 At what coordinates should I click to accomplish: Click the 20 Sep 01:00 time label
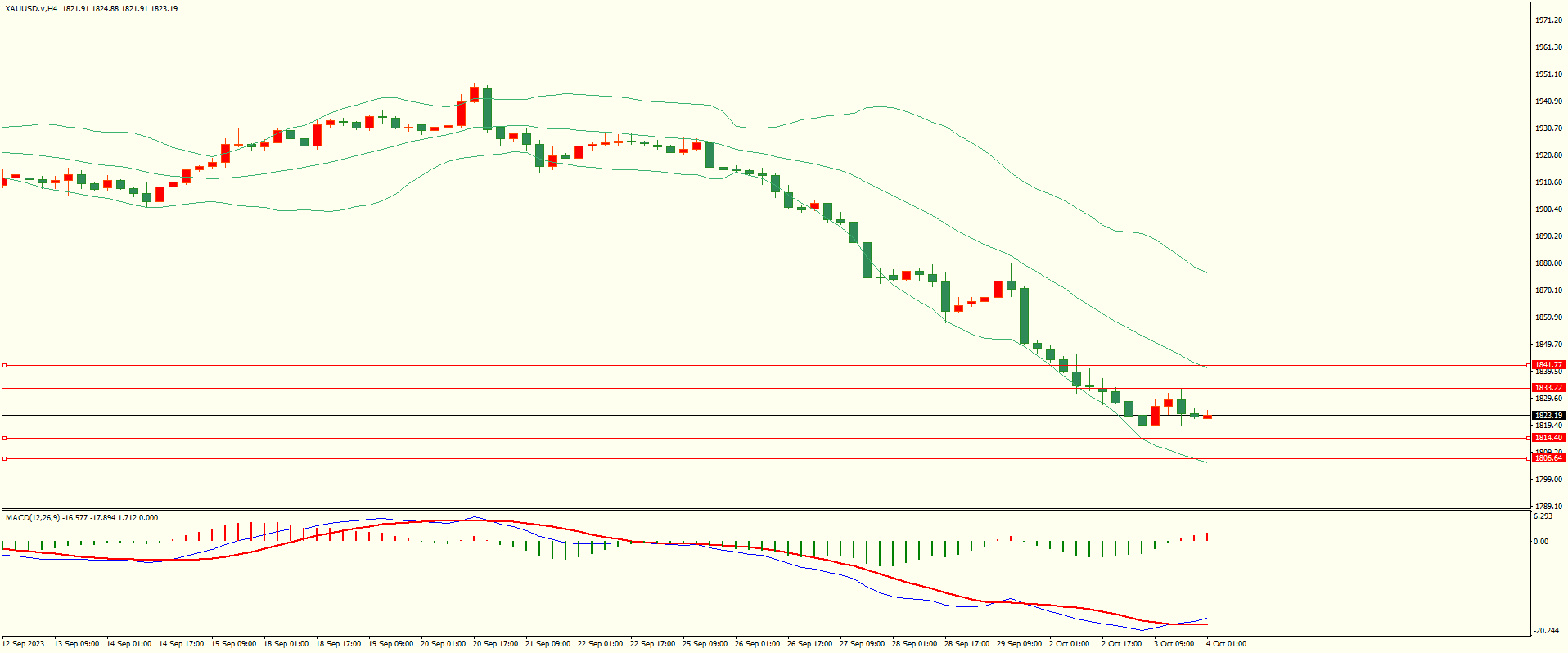tap(444, 644)
